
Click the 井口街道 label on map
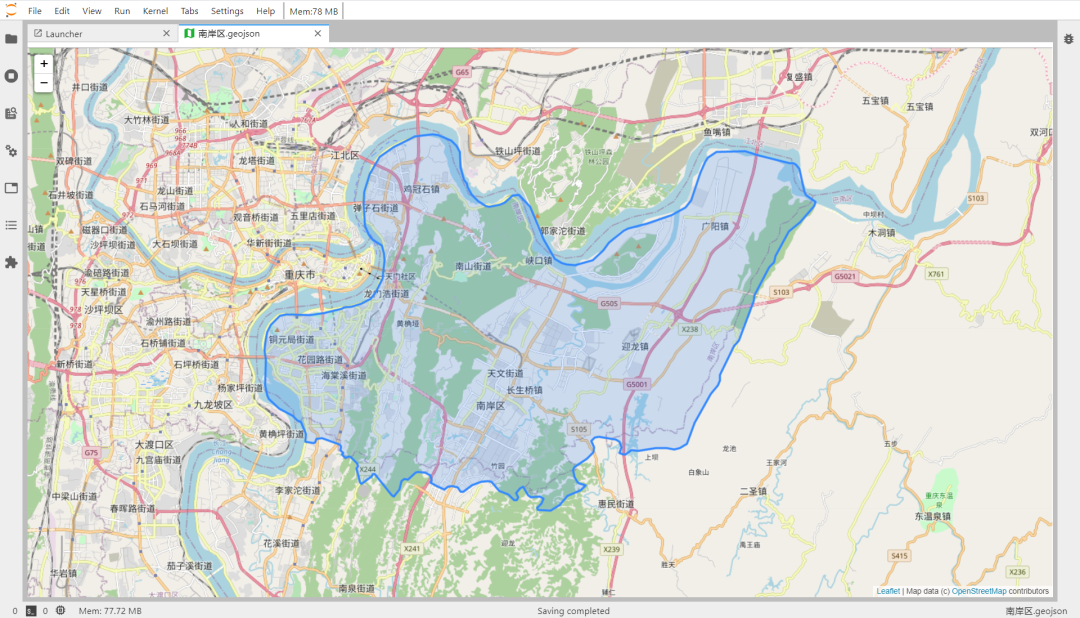[x=90, y=87]
